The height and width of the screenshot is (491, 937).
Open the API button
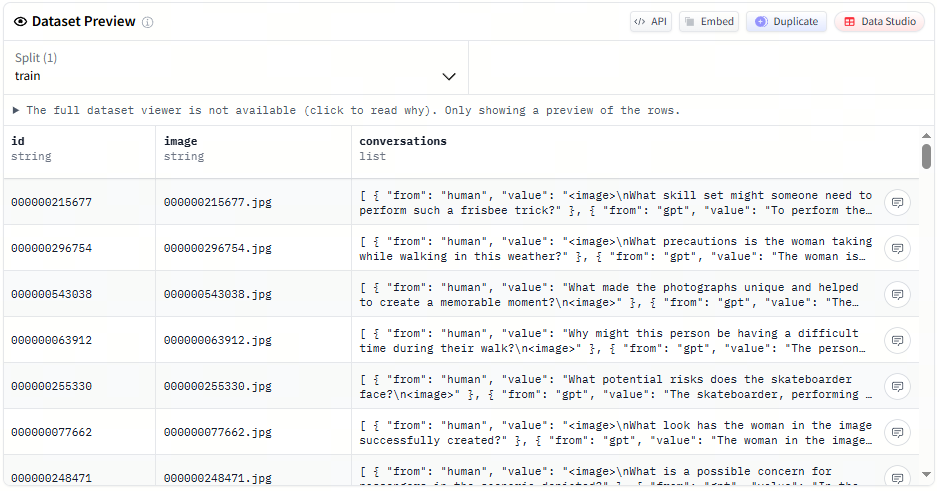click(x=651, y=22)
